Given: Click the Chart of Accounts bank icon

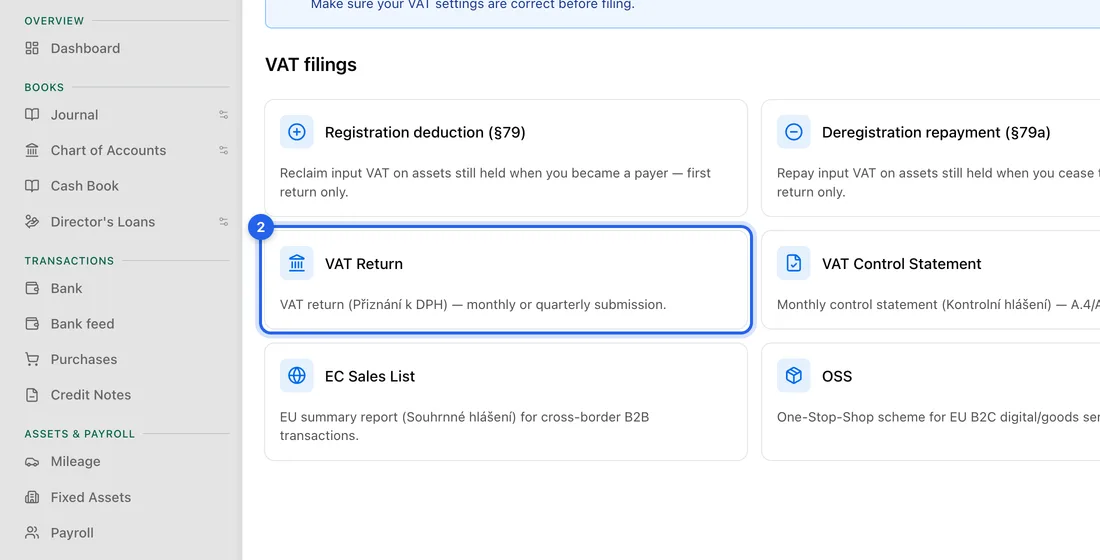Looking at the screenshot, I should coord(32,150).
